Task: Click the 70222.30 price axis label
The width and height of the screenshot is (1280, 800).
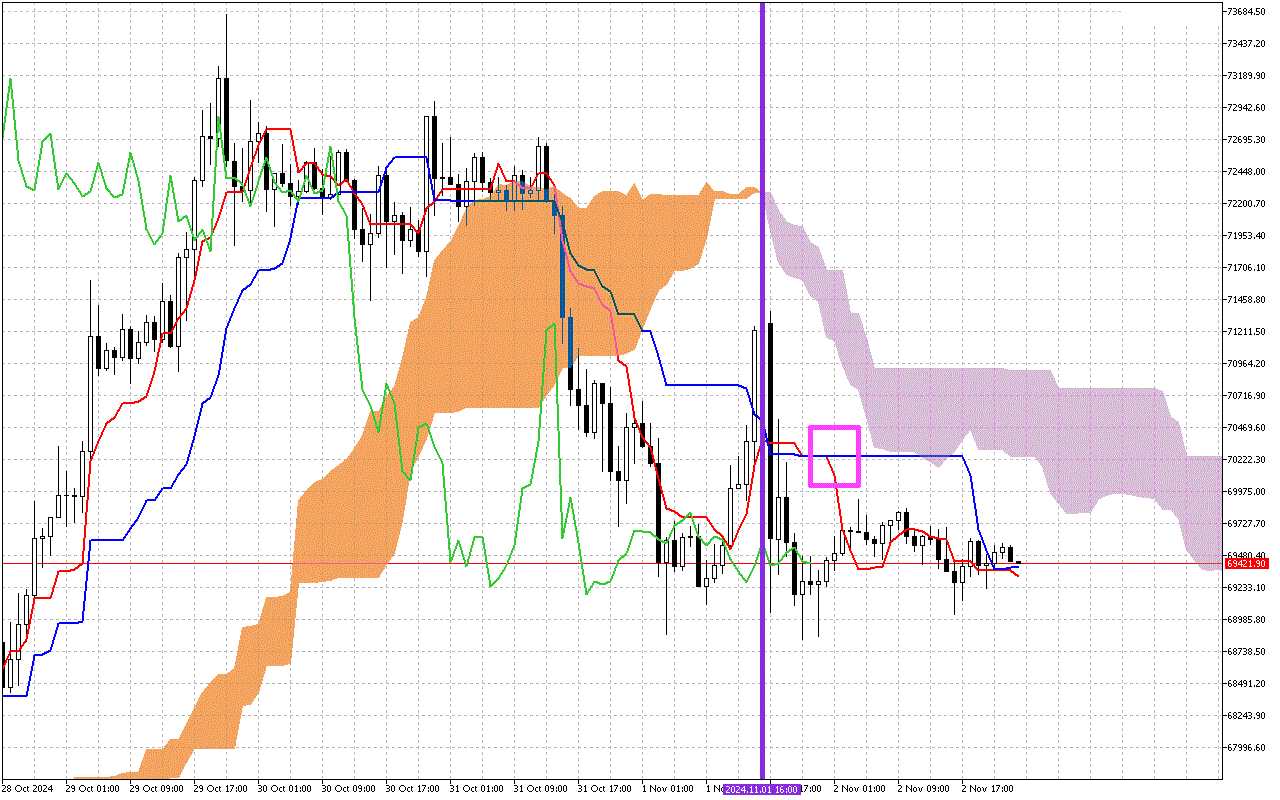Action: (1247, 460)
